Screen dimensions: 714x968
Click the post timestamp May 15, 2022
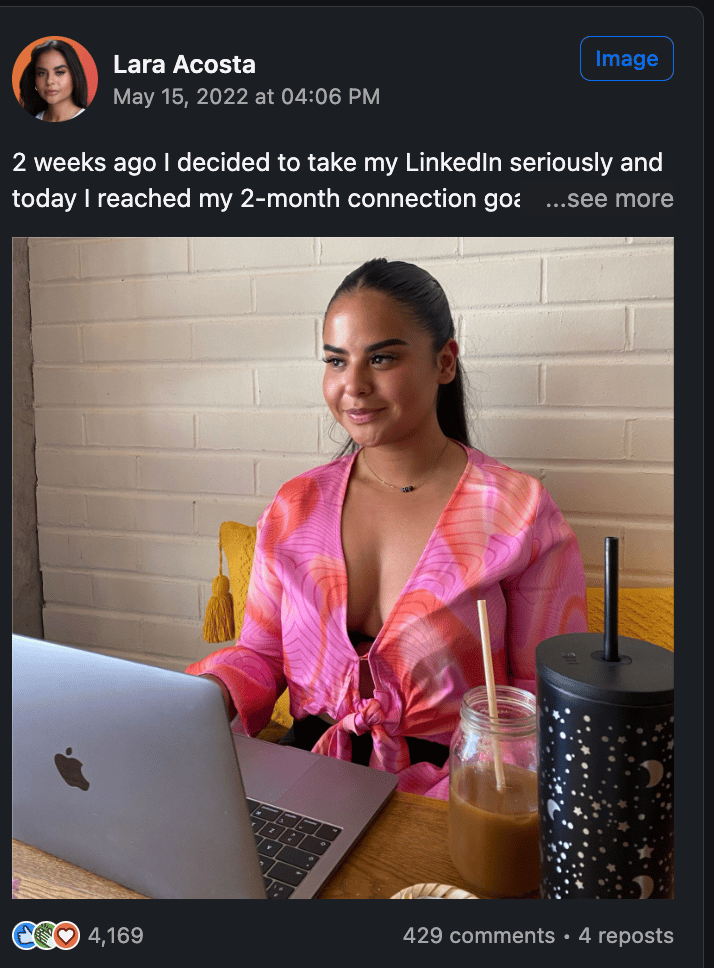(x=246, y=96)
